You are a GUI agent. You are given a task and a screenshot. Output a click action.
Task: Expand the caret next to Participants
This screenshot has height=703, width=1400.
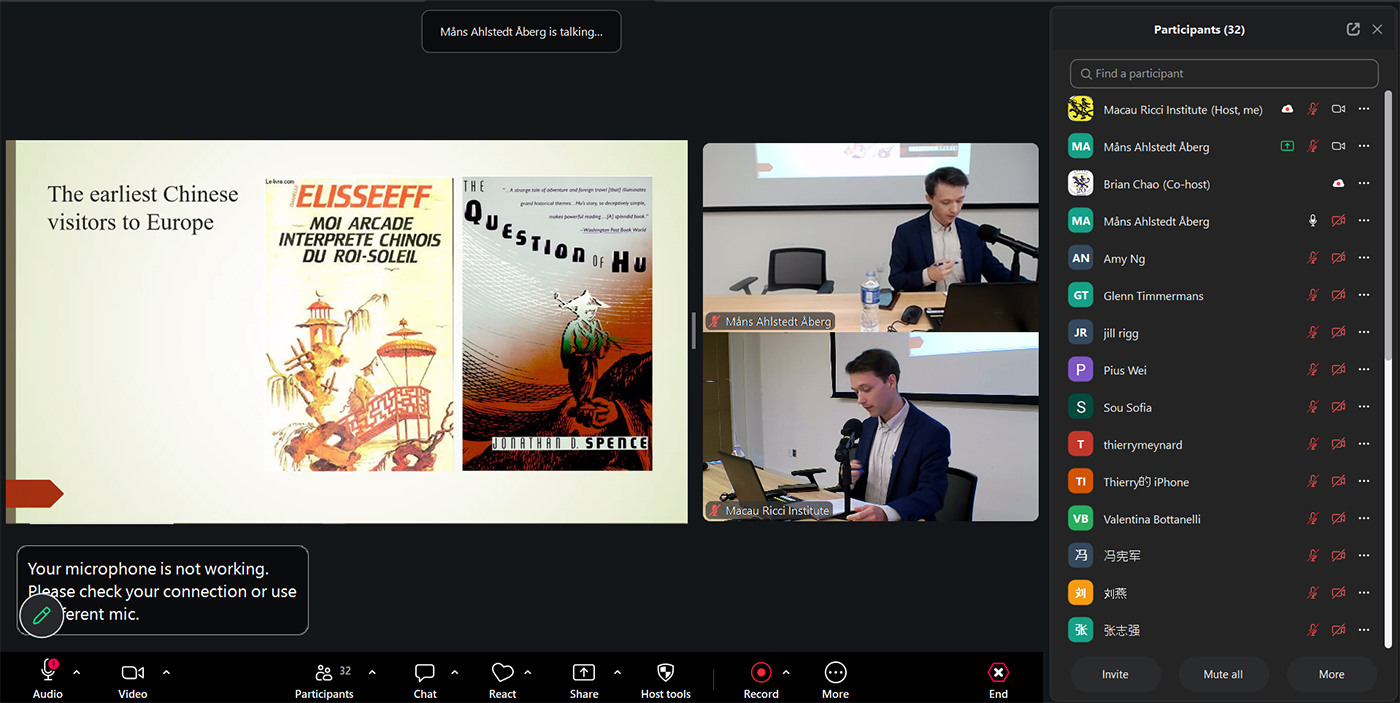tap(372, 672)
